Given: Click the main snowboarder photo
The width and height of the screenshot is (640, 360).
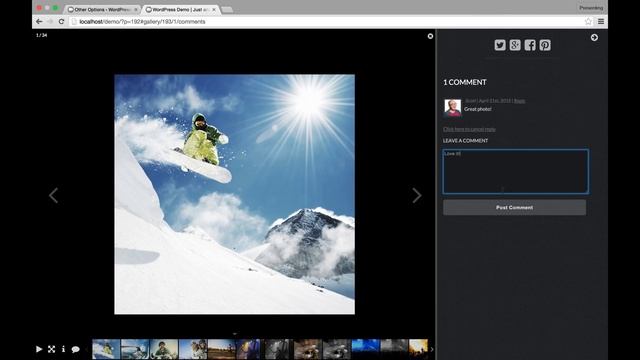Looking at the screenshot, I should (235, 194).
